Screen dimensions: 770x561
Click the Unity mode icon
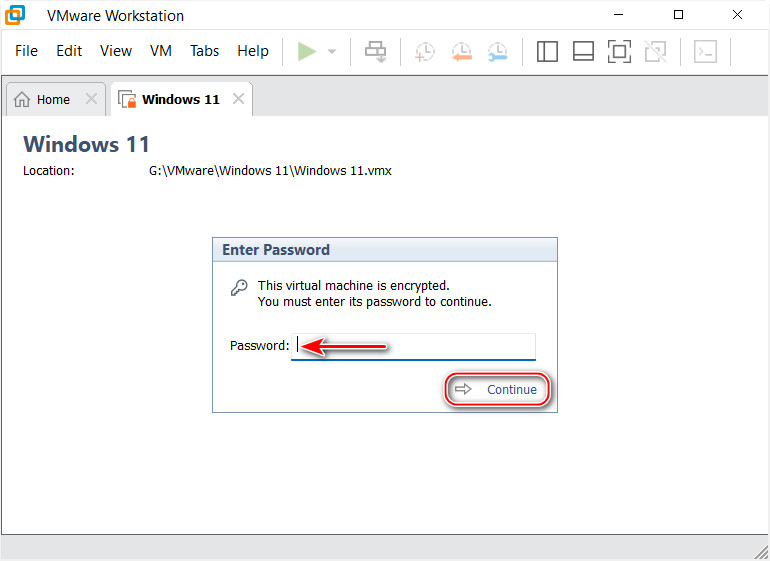tap(656, 51)
